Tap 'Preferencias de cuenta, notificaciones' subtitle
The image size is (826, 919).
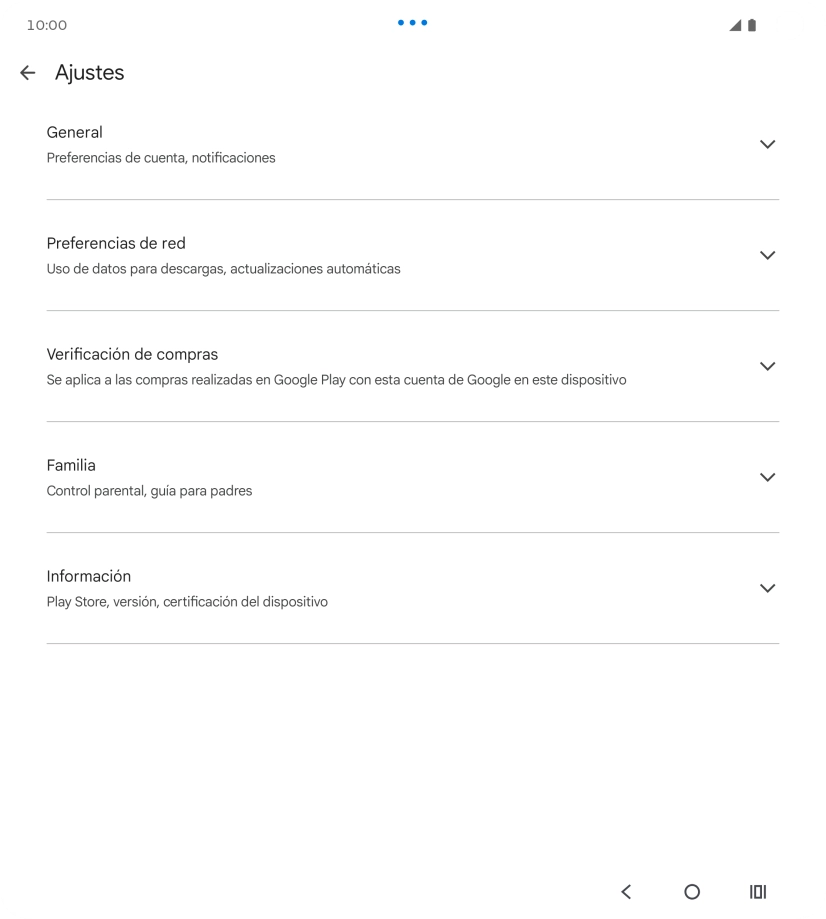161,158
